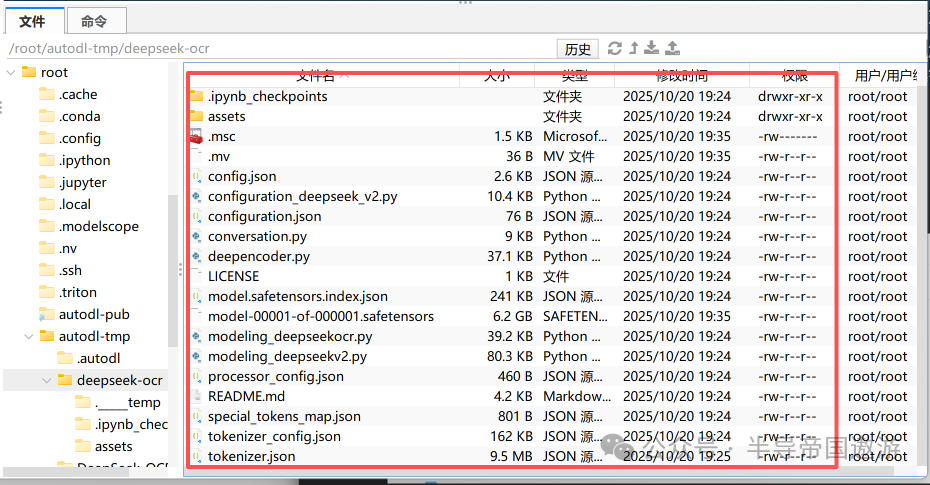Click the JSON icon beside model.safetensors.index.json
930x485 pixels.
tap(196, 296)
